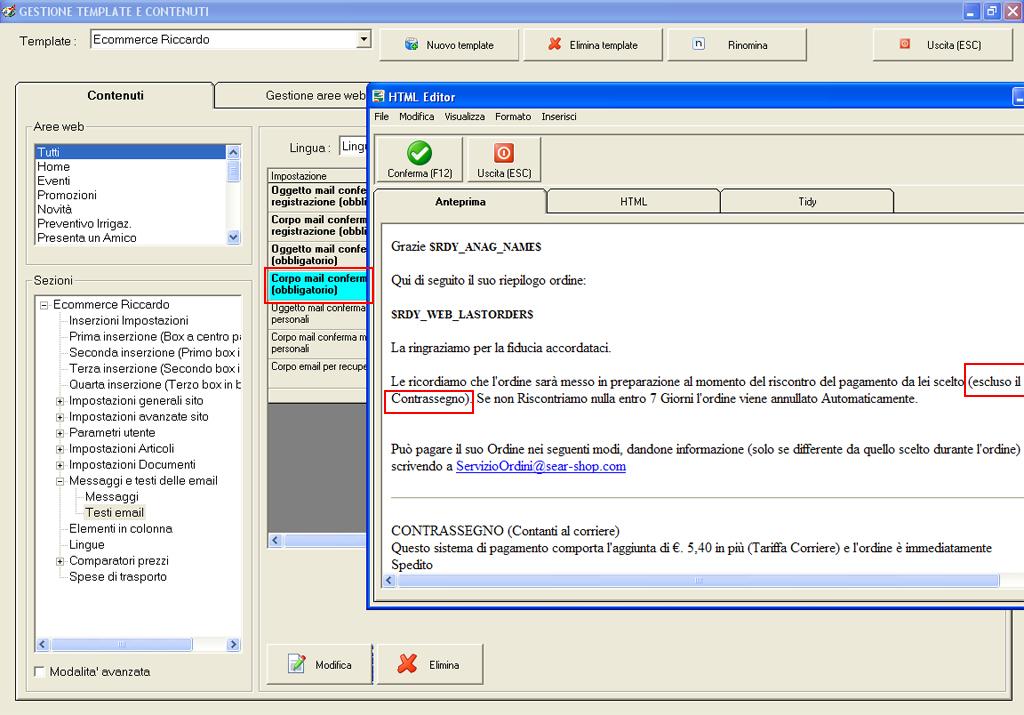Select Promozioni in Aree web list
1024x715 pixels.
(x=130, y=195)
